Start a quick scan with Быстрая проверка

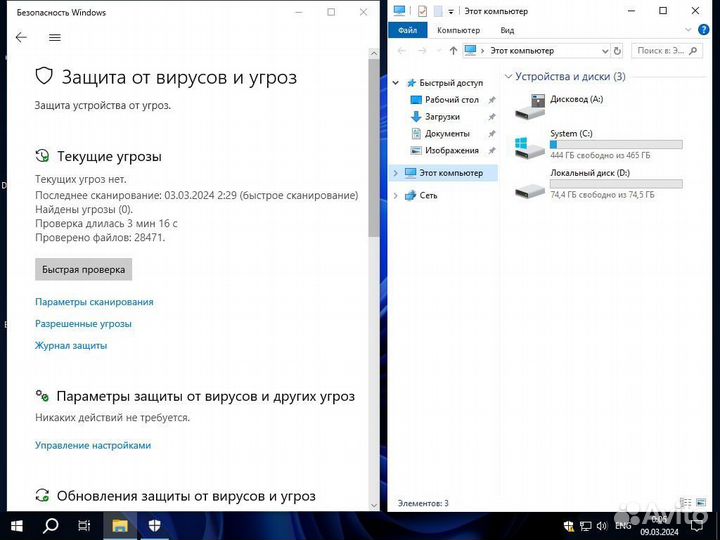click(x=84, y=269)
